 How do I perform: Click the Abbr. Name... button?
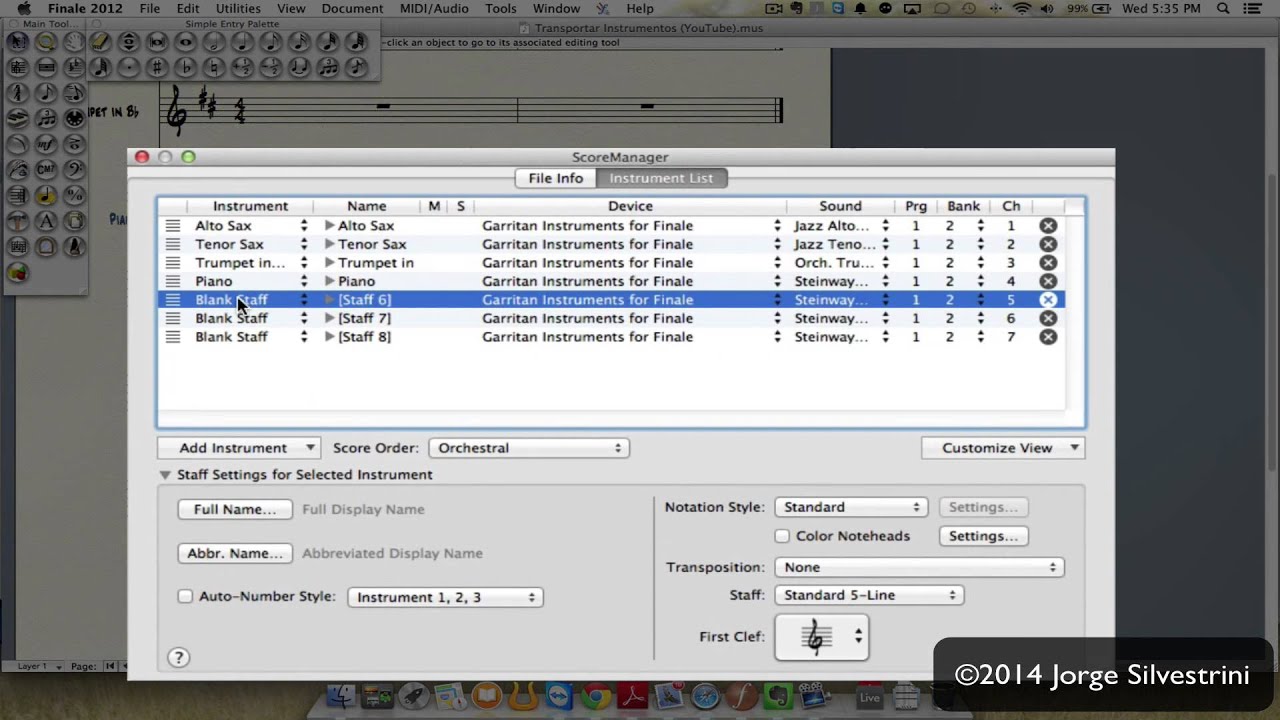tap(235, 553)
